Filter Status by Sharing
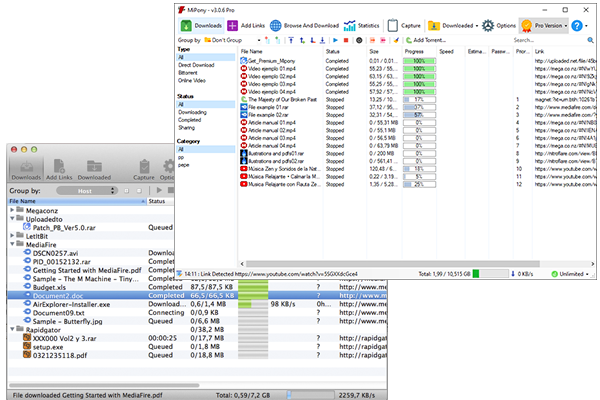Screen dimensions: 600x400 (x=186, y=127)
